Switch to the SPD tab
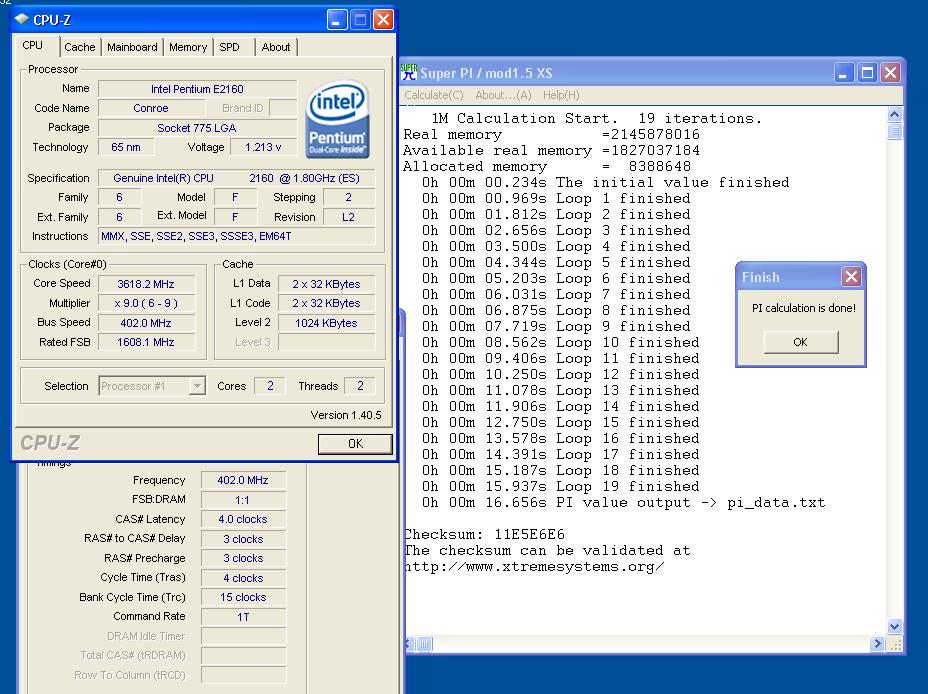Viewport: 928px width, 694px height. (230, 47)
